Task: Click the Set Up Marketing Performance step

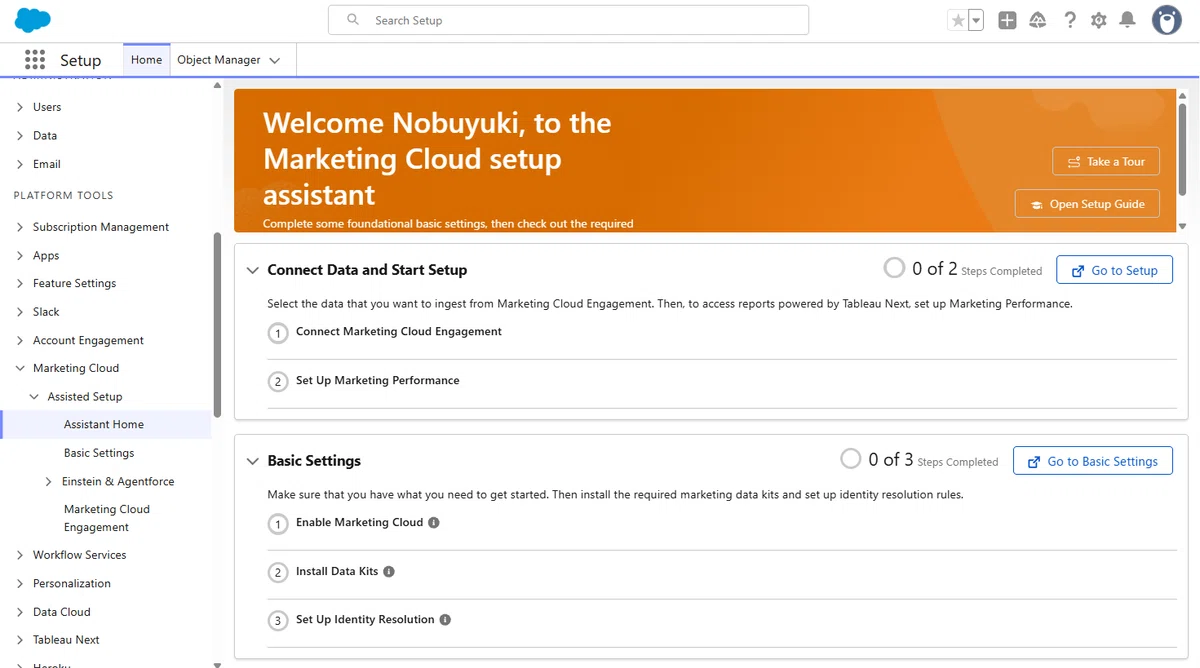Action: (x=378, y=380)
